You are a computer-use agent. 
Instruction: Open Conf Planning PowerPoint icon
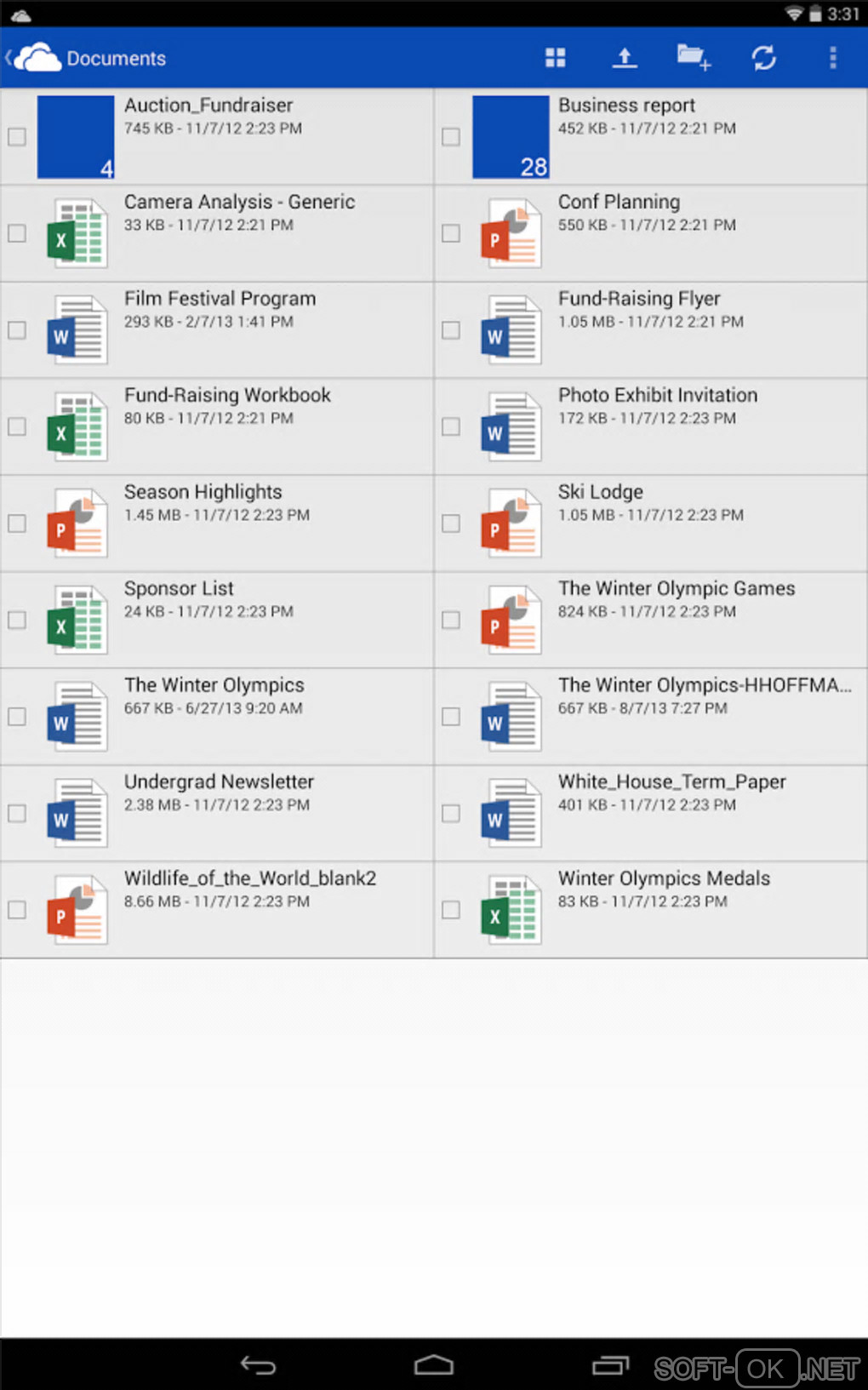point(511,233)
